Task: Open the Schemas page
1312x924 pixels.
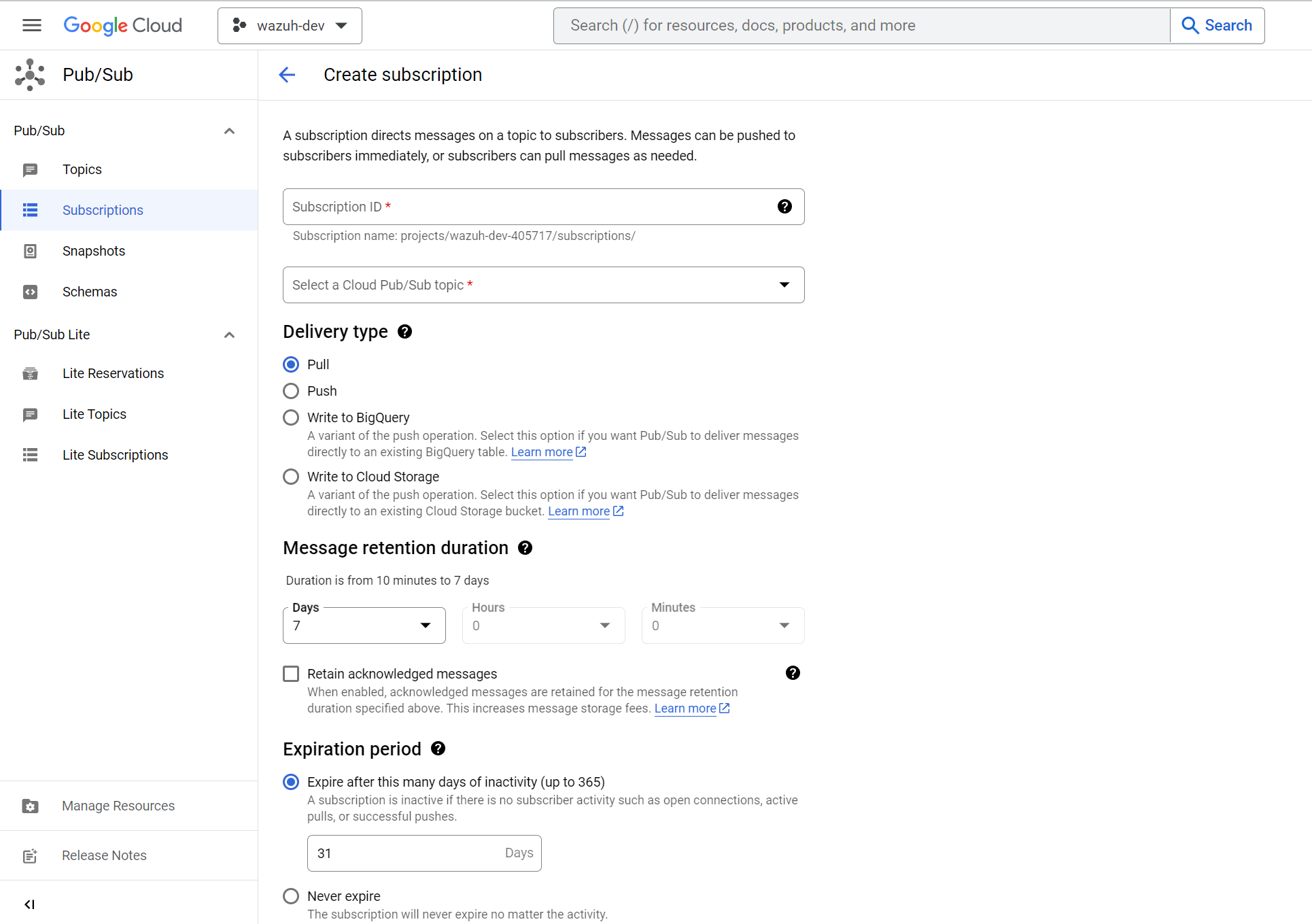Action: (x=89, y=292)
